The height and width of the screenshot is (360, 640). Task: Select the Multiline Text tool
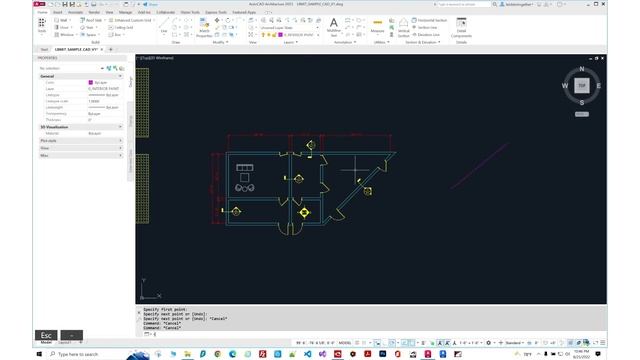[333, 28]
